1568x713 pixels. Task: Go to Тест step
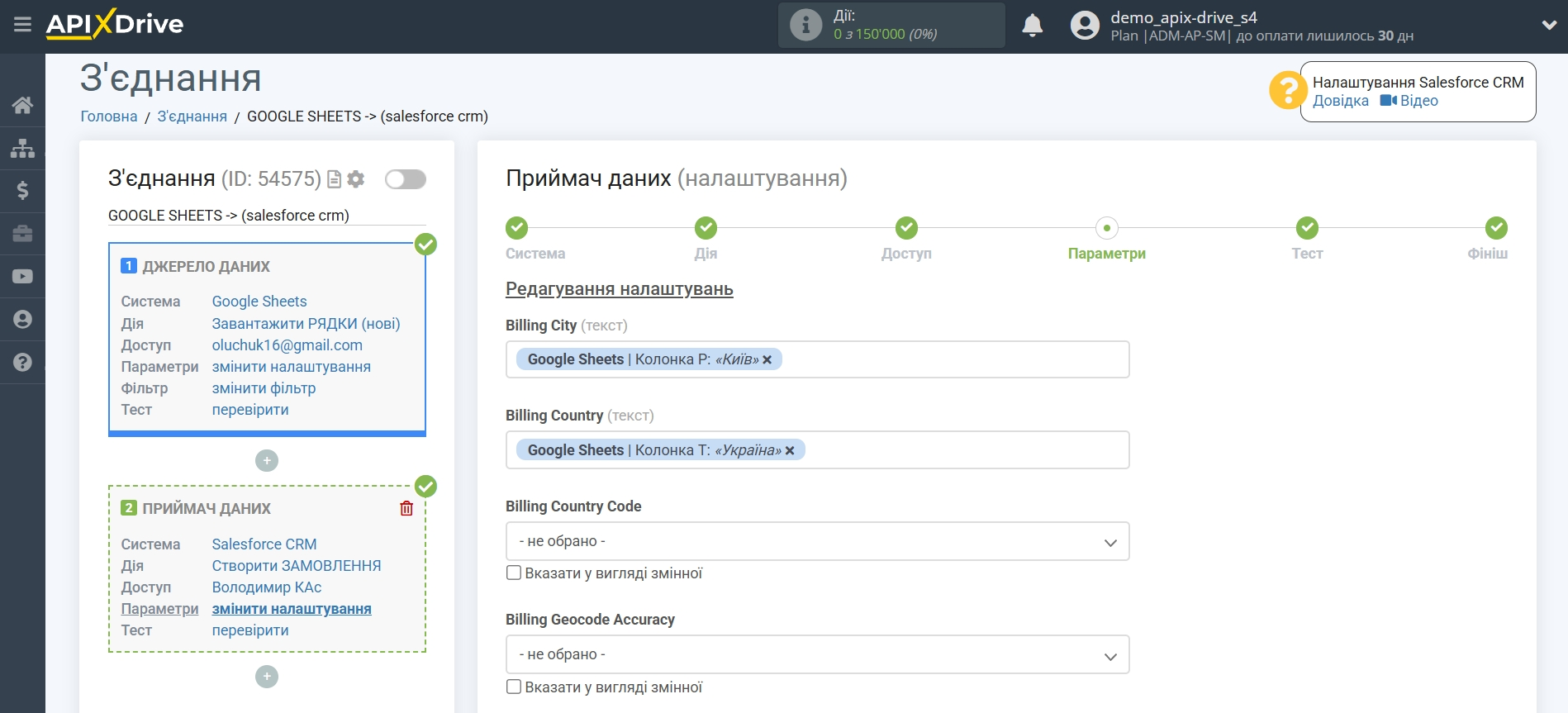click(x=1307, y=228)
